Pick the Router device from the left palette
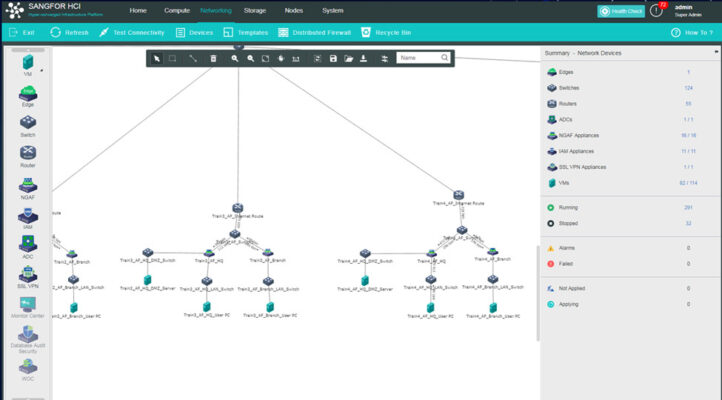722x400 pixels. [x=28, y=157]
